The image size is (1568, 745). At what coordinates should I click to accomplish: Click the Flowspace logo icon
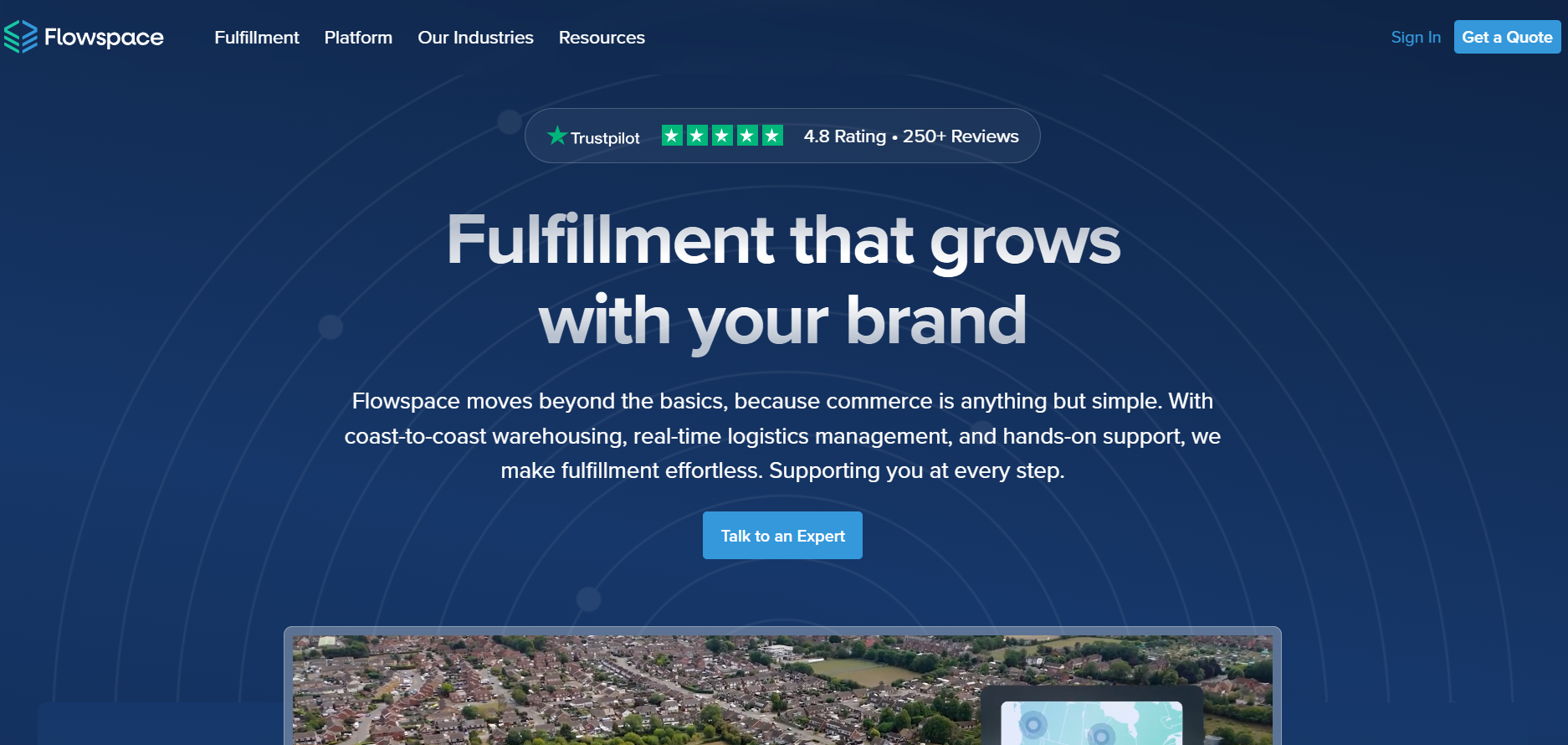pos(21,37)
